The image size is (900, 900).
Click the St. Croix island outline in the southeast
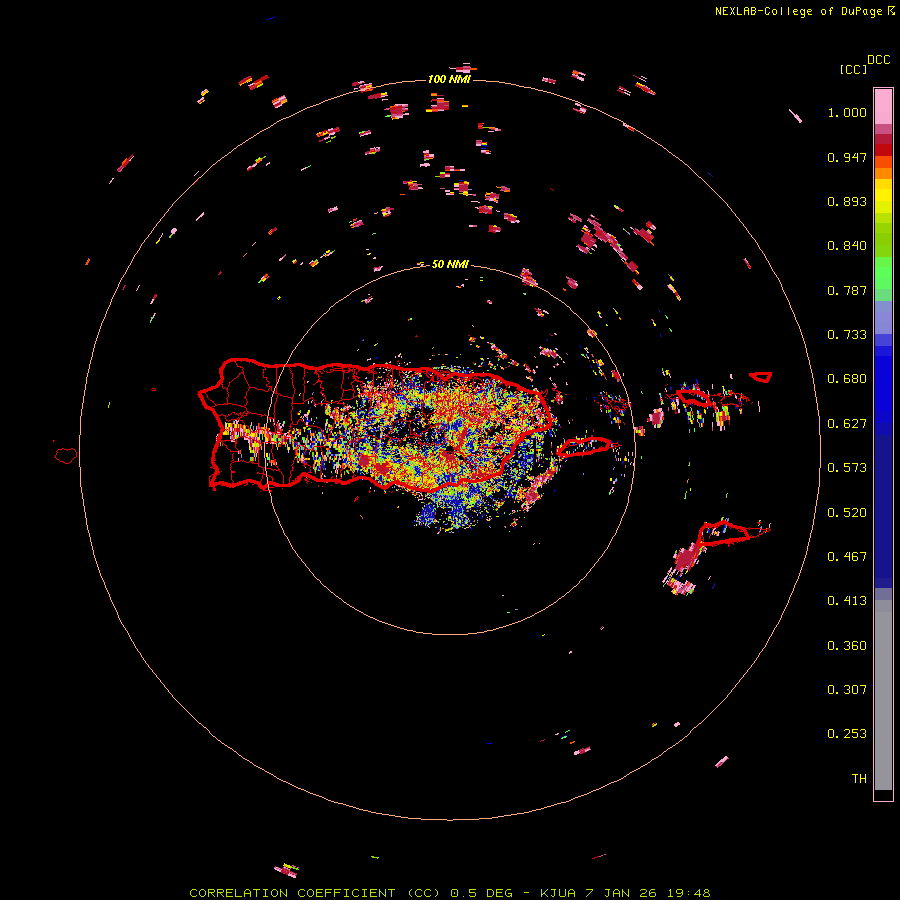point(724,534)
